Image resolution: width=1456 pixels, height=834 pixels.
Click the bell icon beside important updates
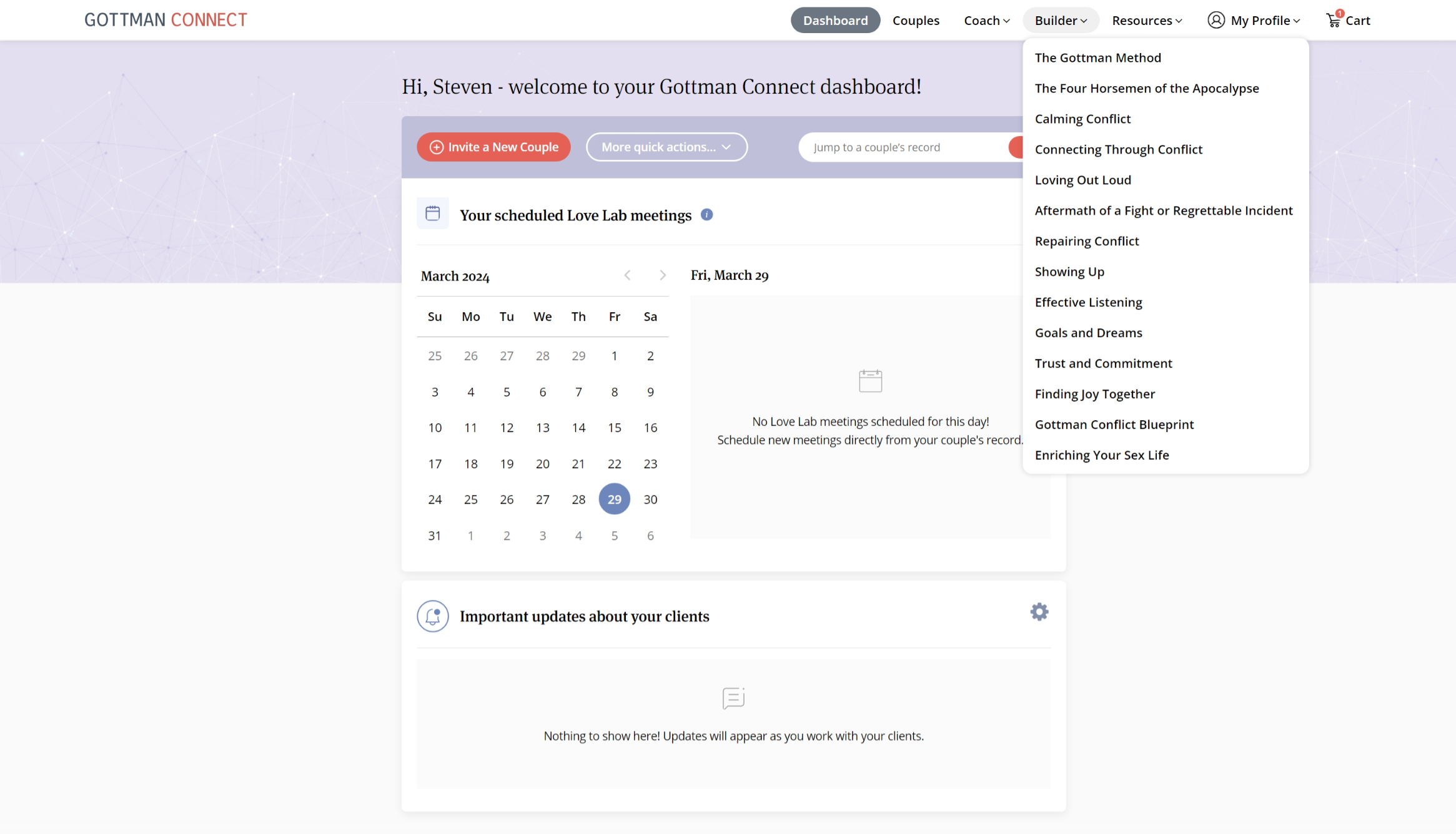[x=433, y=616]
